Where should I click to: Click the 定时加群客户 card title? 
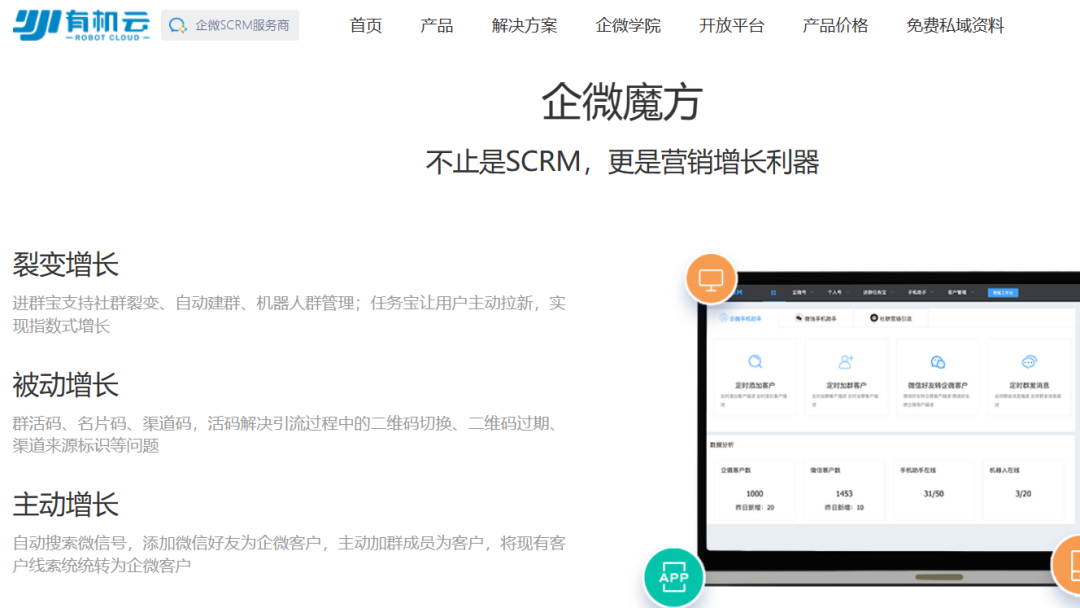click(846, 386)
